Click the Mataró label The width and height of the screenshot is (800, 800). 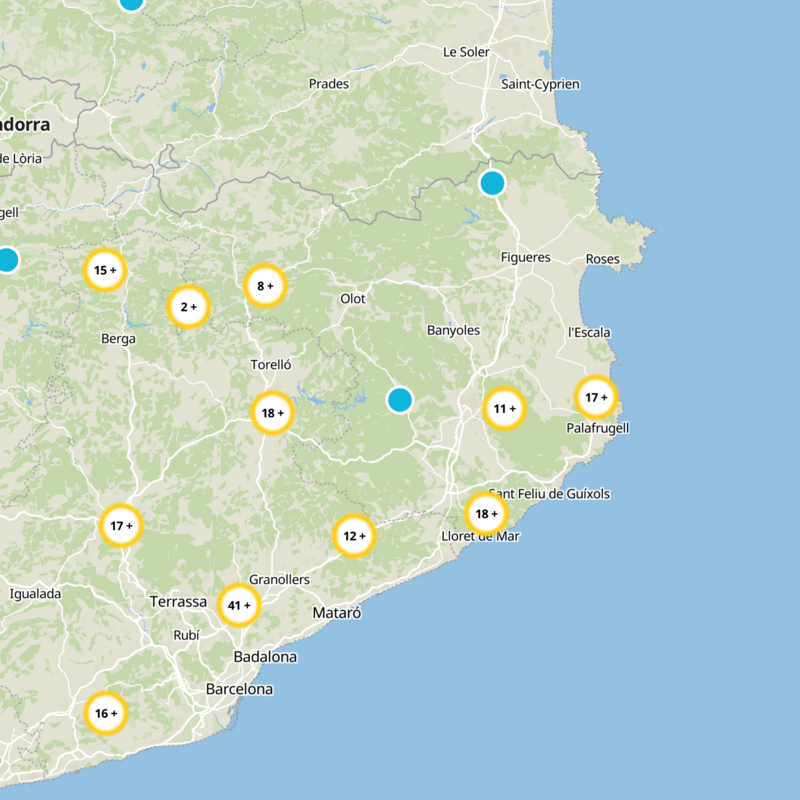pos(337,612)
